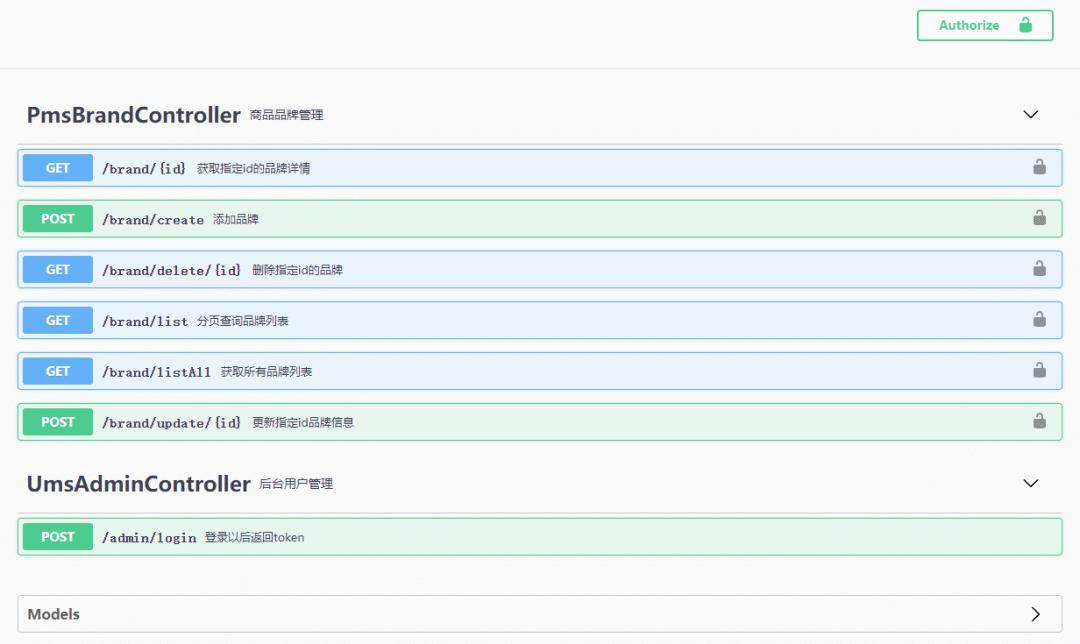1080x644 pixels.
Task: Open the /brand/listAll endpoint path
Action: click(x=156, y=372)
